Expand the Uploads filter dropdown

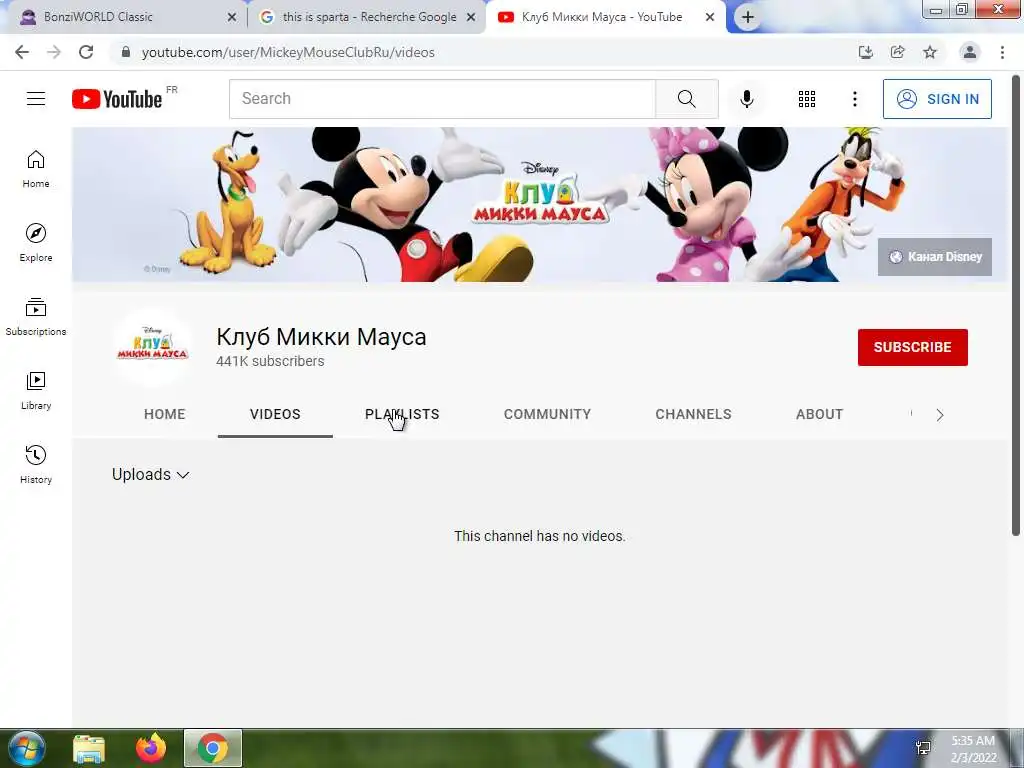pos(150,475)
